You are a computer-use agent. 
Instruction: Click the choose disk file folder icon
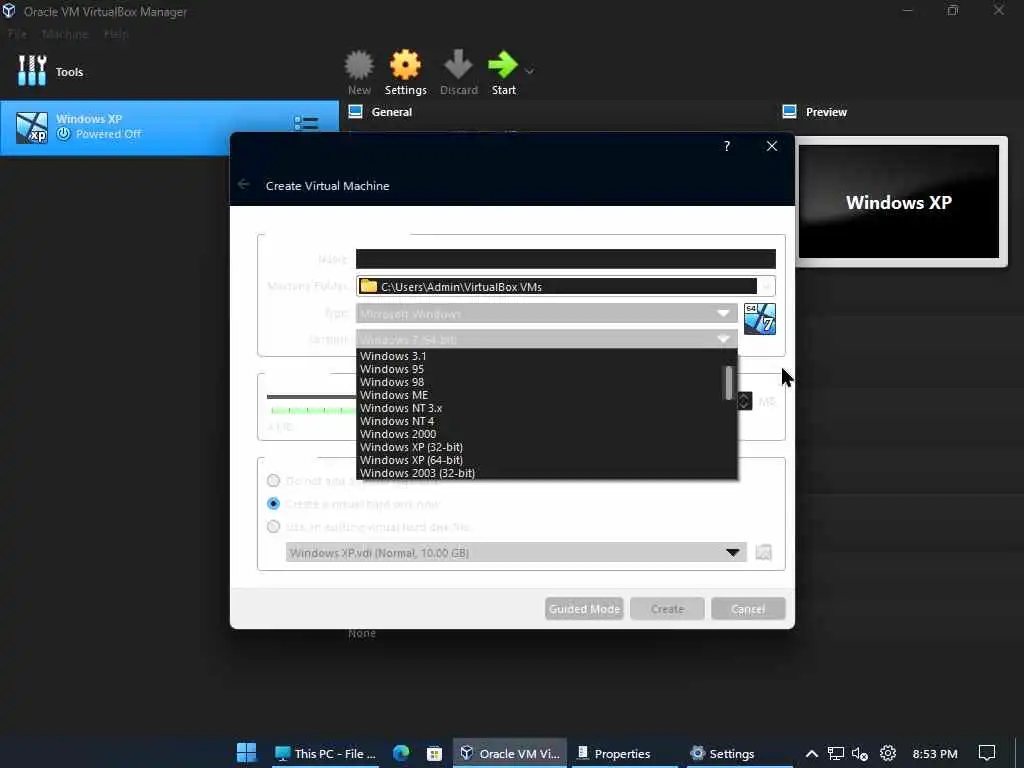click(763, 552)
